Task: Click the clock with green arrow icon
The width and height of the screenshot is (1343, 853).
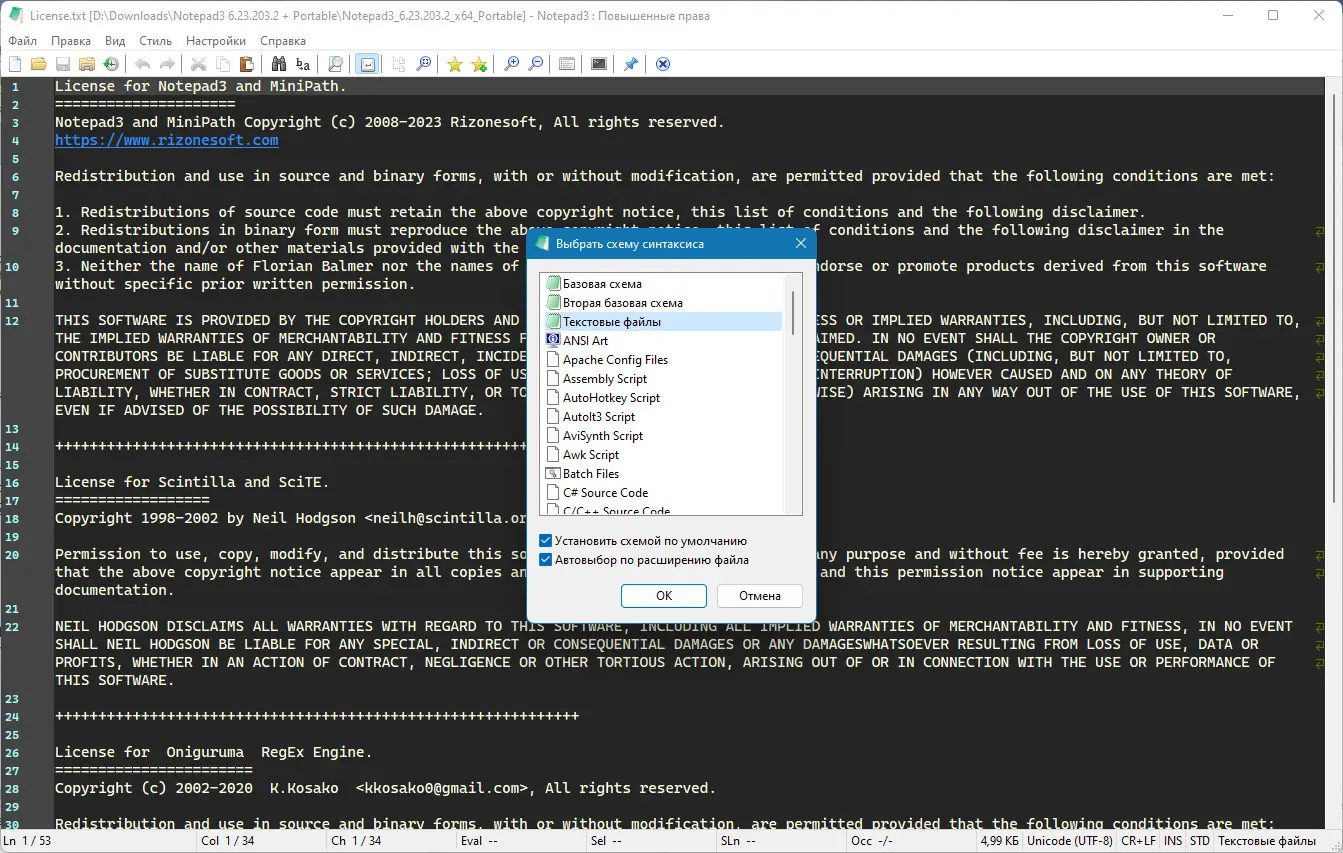Action: [x=111, y=64]
